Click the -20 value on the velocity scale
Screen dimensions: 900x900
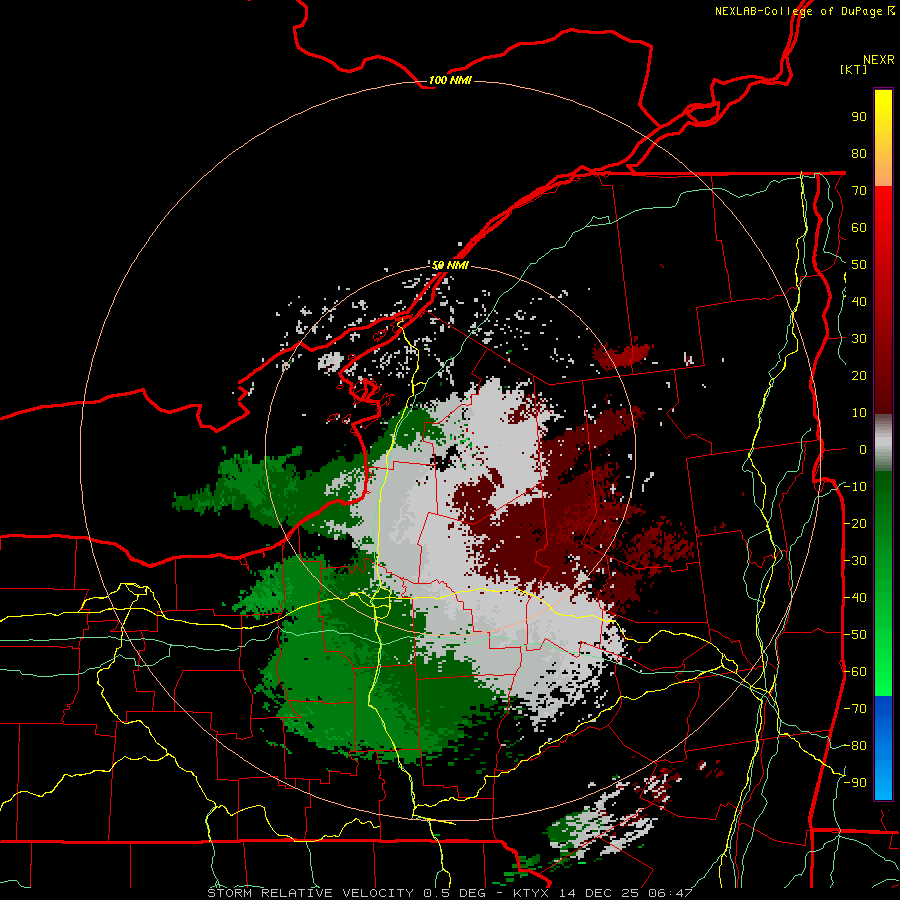[855, 524]
